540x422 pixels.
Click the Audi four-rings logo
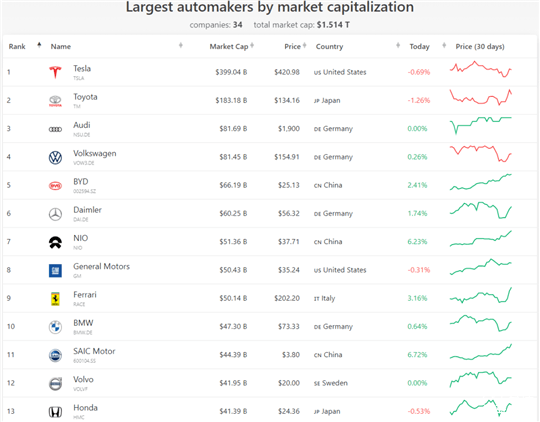pyautogui.click(x=55, y=129)
